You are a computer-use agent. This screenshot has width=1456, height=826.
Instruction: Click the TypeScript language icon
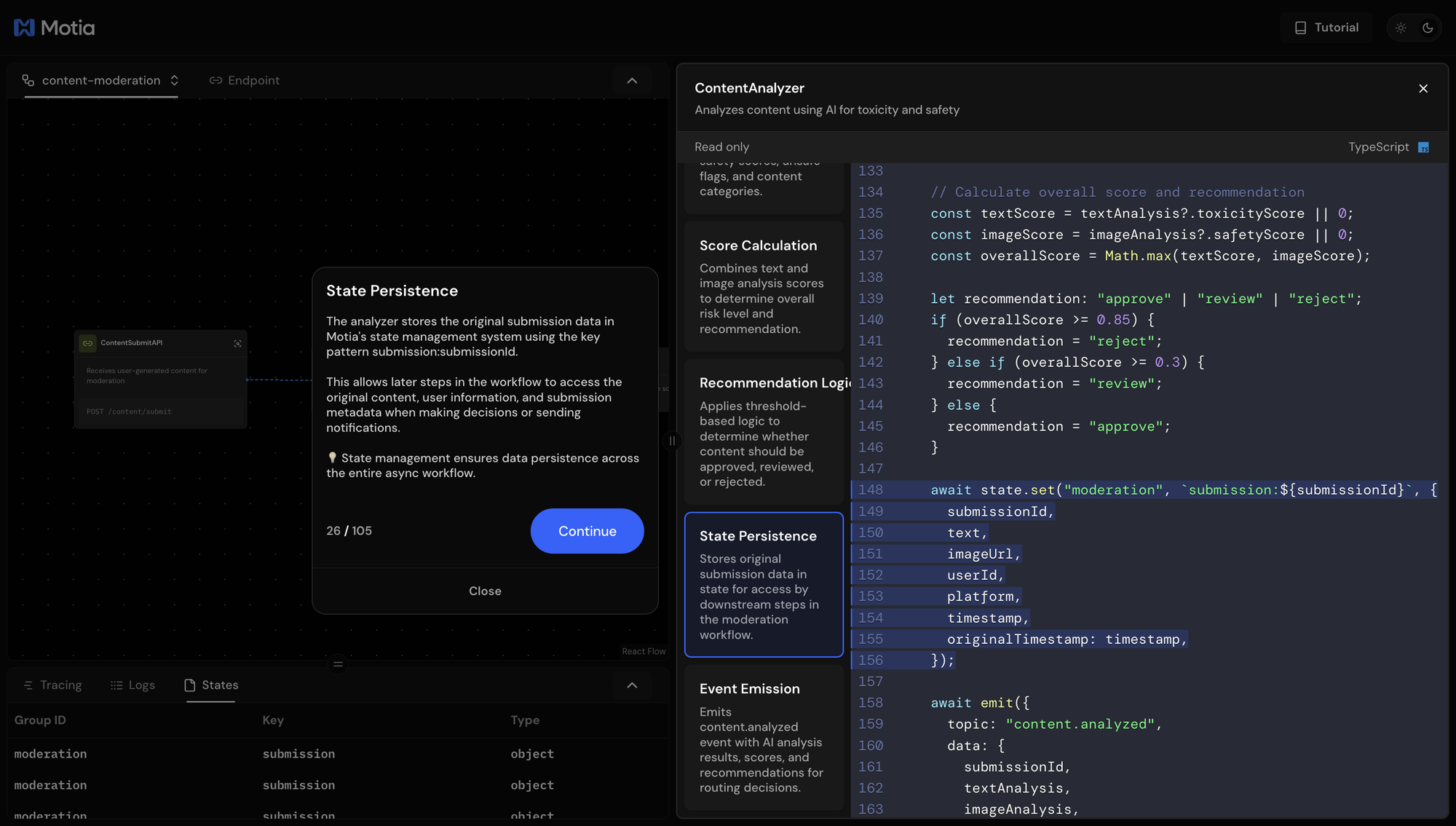click(x=1423, y=148)
